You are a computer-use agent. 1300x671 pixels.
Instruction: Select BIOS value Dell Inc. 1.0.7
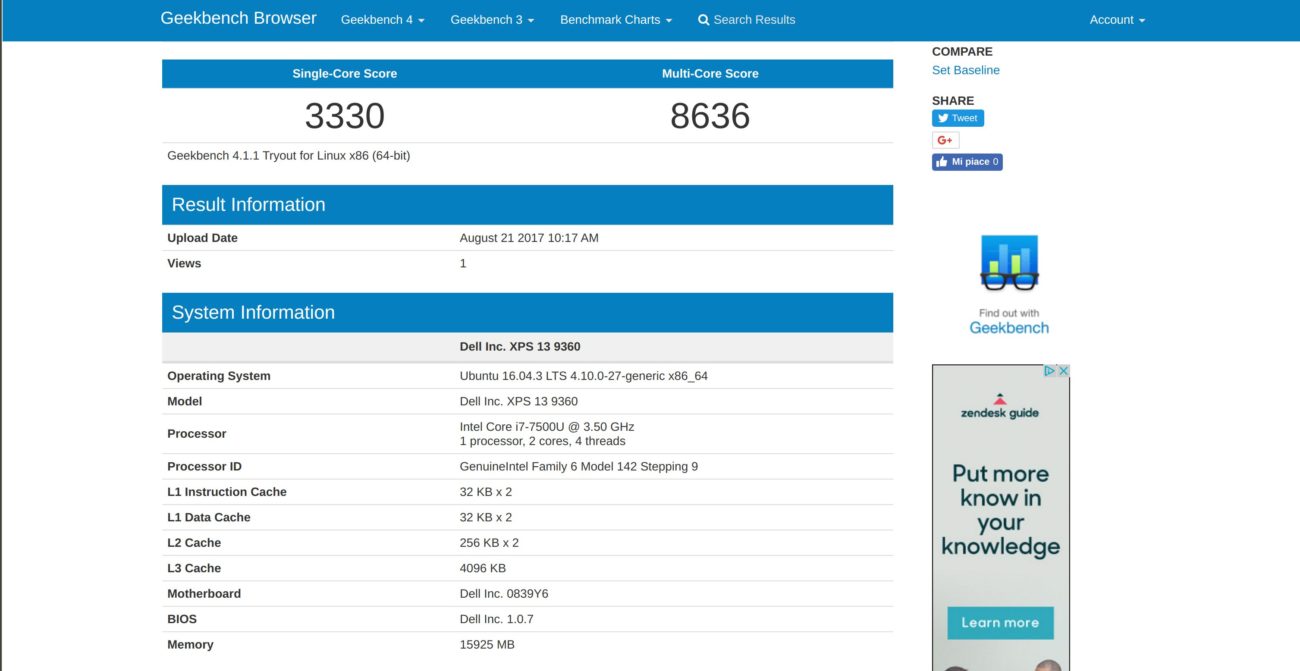pos(497,620)
